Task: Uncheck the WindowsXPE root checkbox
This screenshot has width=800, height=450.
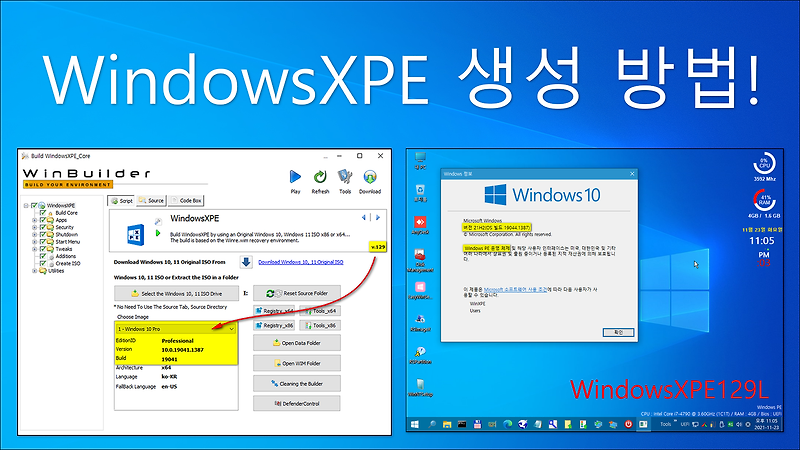Action: tap(34, 206)
